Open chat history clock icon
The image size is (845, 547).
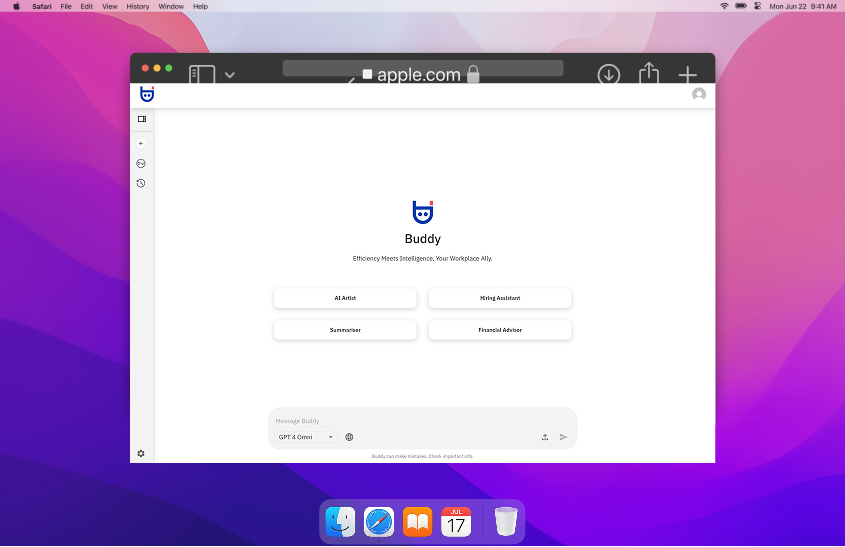141,183
